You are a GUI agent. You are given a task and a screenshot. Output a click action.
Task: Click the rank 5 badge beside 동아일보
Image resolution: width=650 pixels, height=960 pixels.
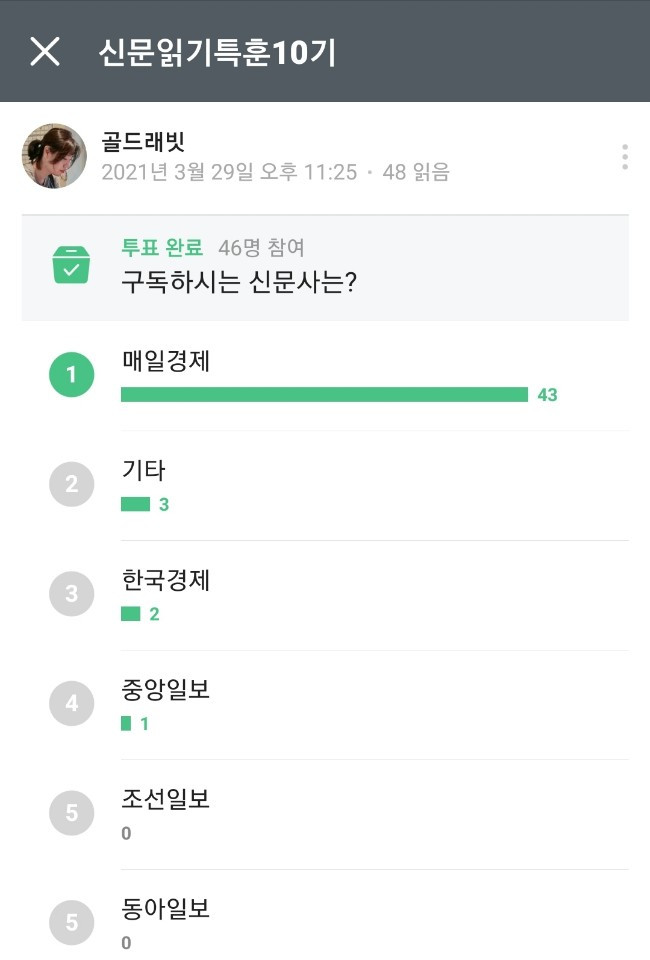(x=71, y=923)
